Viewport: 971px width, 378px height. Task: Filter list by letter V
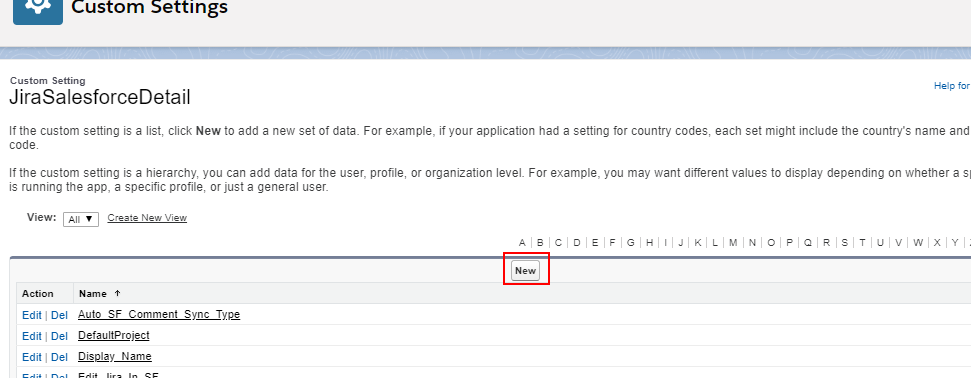pos(898,242)
